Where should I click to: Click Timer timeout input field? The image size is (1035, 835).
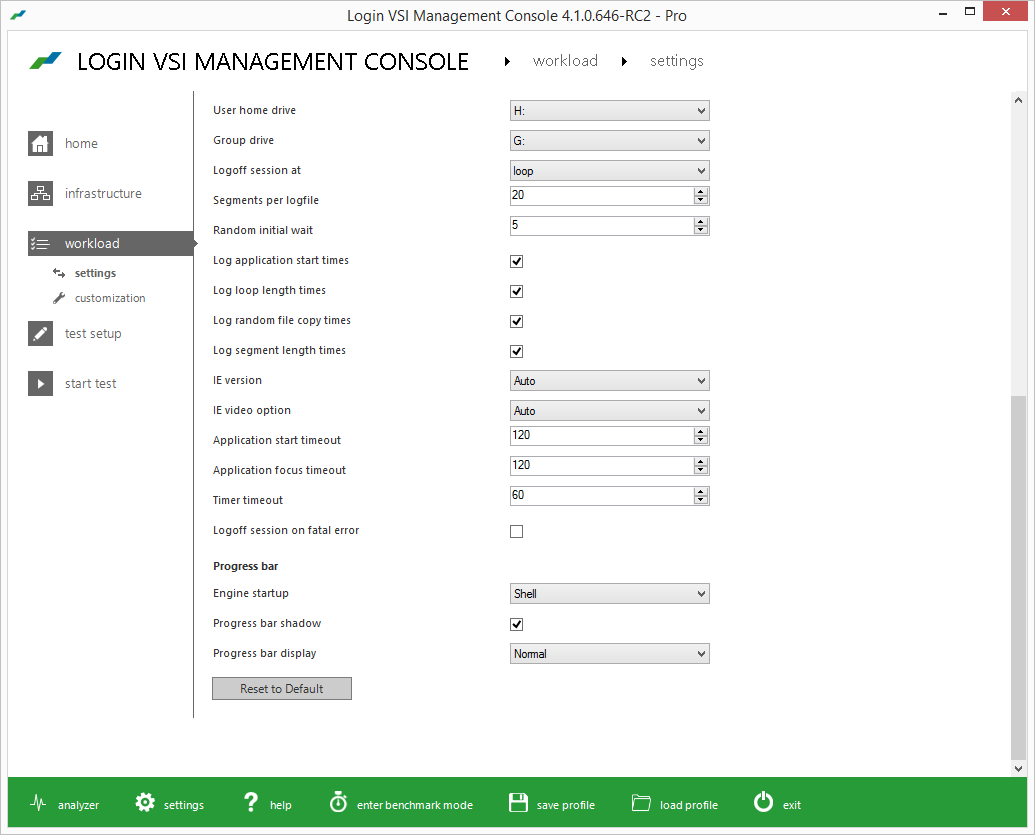click(x=601, y=496)
